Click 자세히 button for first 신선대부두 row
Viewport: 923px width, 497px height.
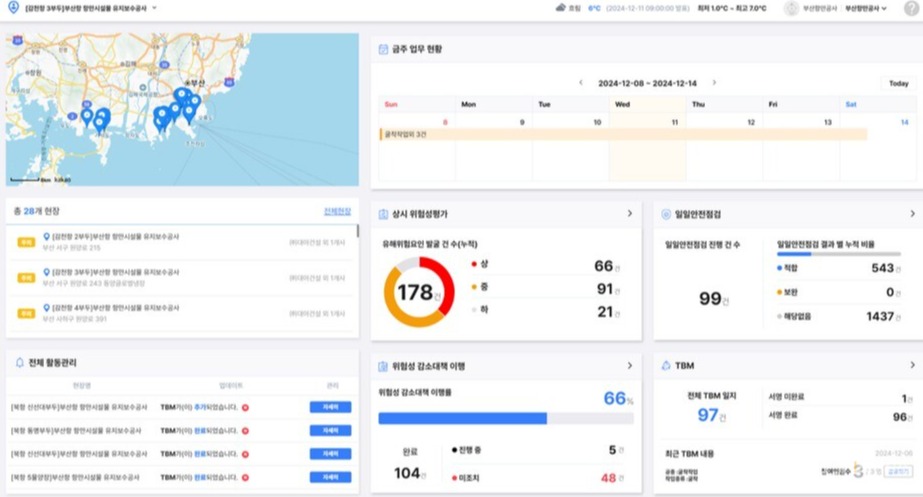click(330, 407)
